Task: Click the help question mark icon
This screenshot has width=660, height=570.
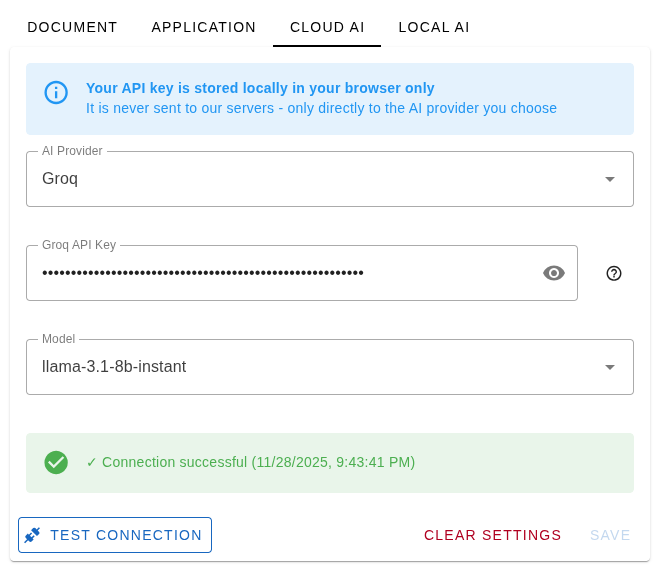Action: tap(614, 273)
